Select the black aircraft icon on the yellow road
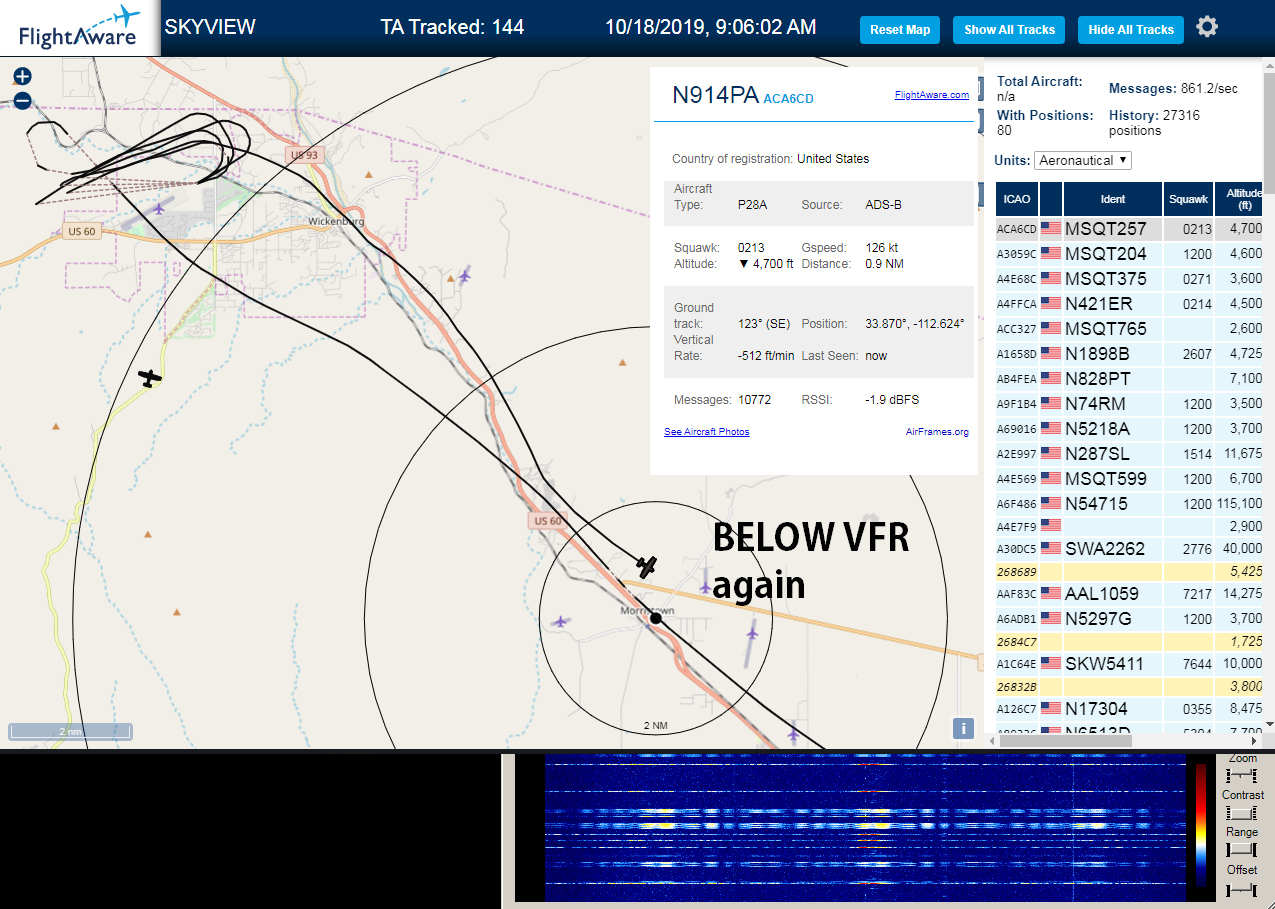 [x=150, y=378]
